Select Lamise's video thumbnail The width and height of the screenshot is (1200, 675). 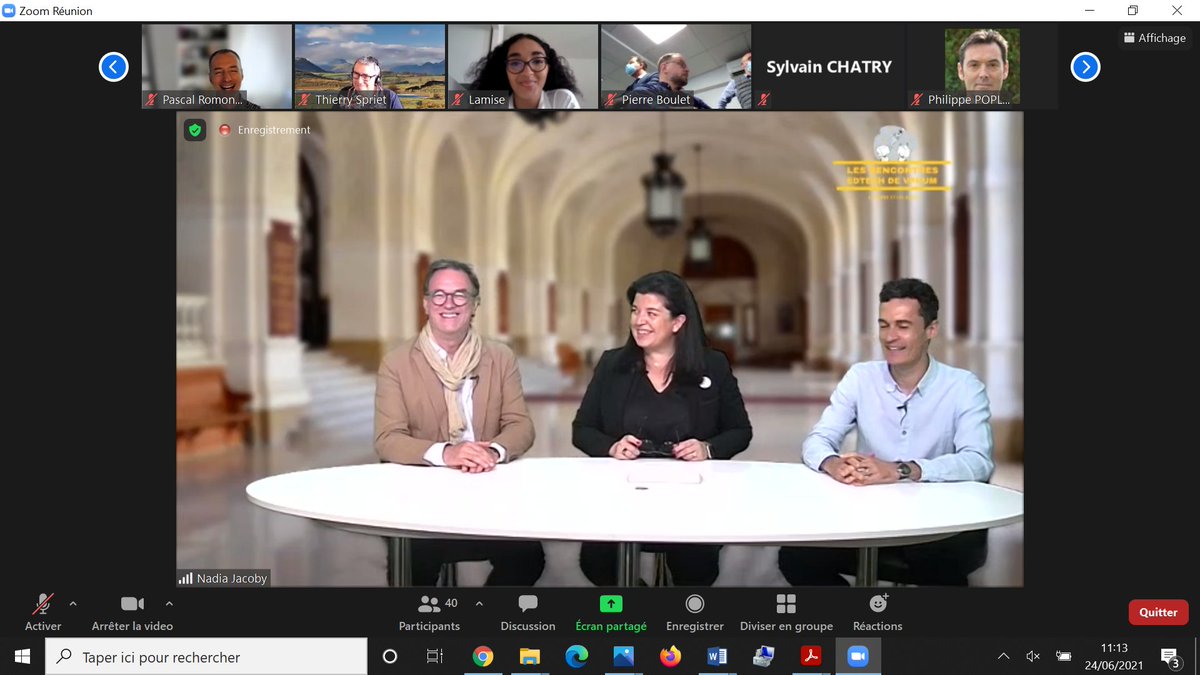523,67
